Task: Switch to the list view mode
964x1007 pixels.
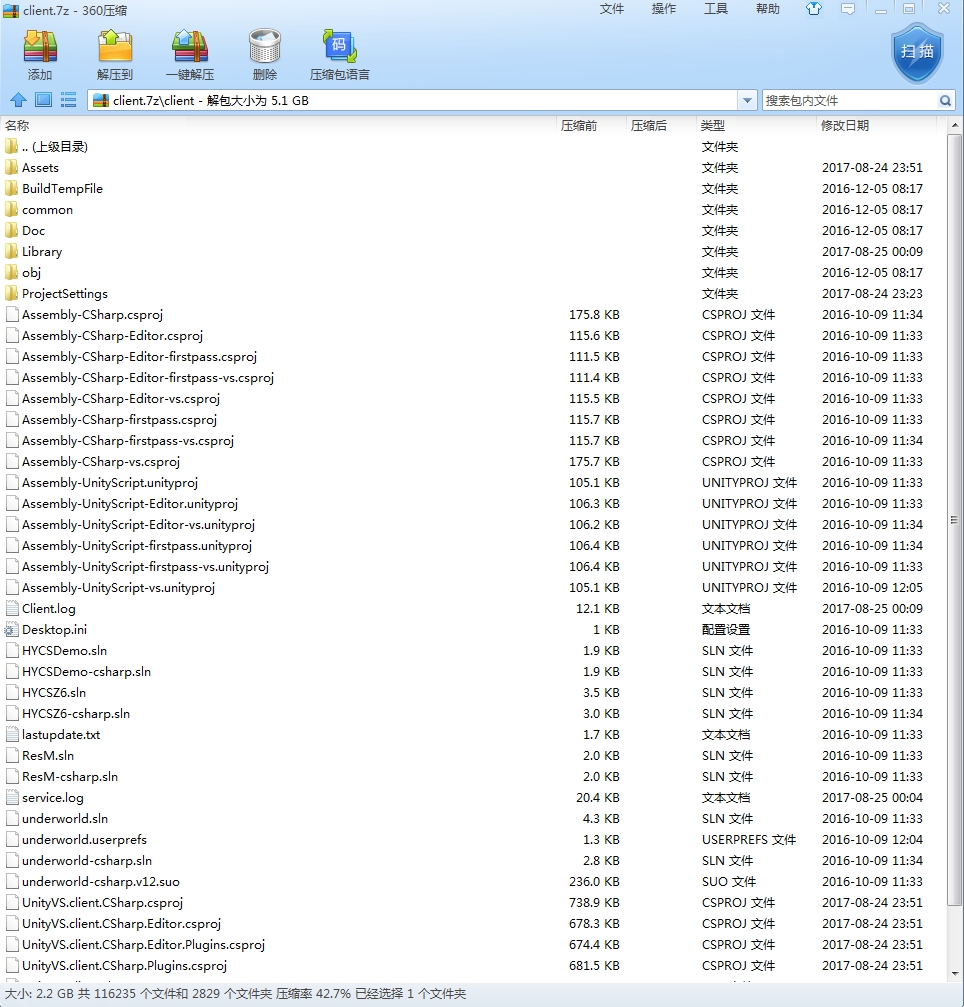Action: [x=68, y=100]
